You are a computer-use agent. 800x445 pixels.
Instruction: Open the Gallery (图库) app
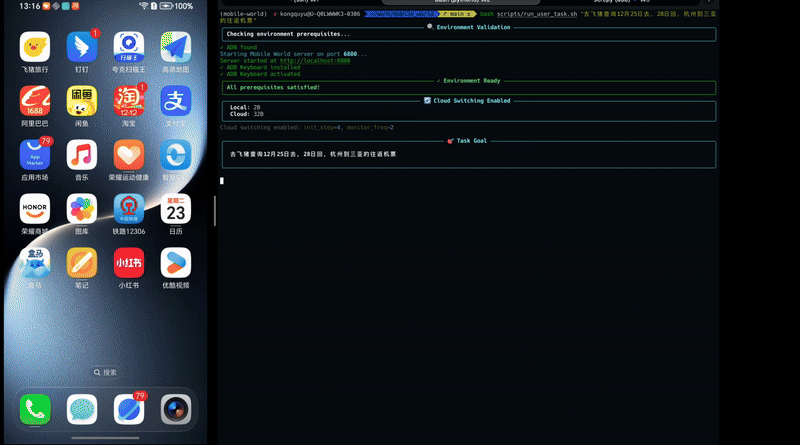coord(82,209)
